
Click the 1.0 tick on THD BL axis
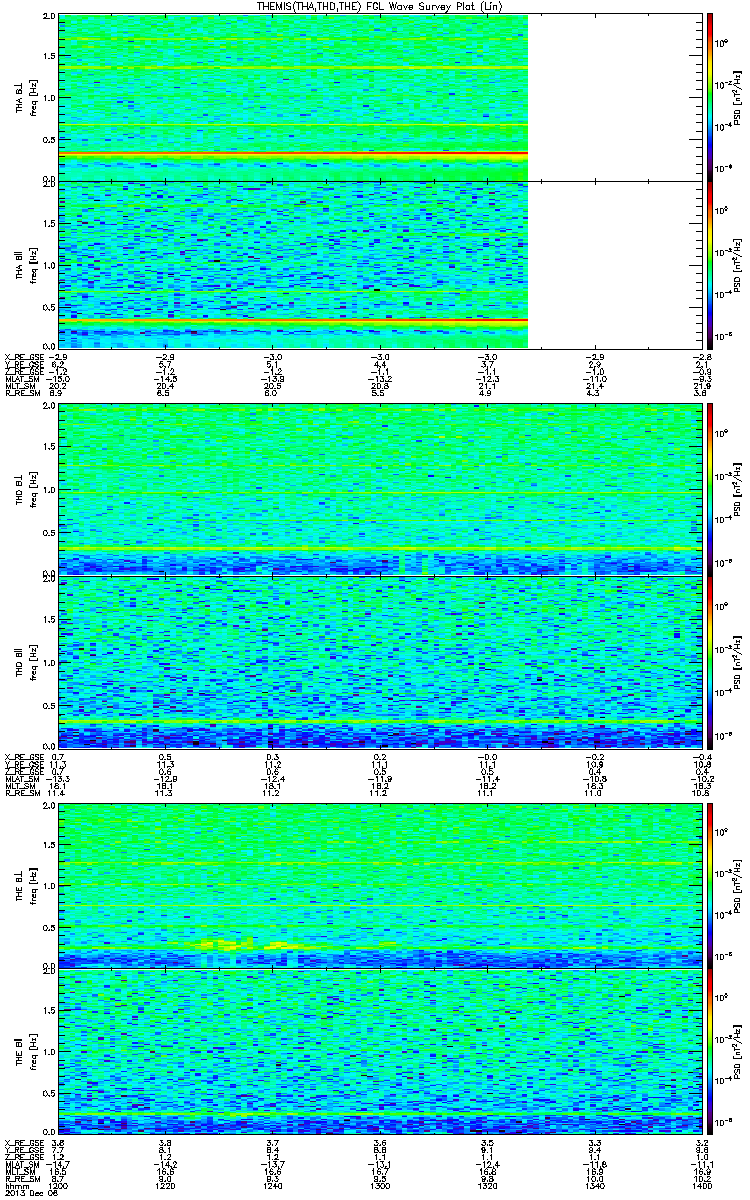(x=49, y=490)
